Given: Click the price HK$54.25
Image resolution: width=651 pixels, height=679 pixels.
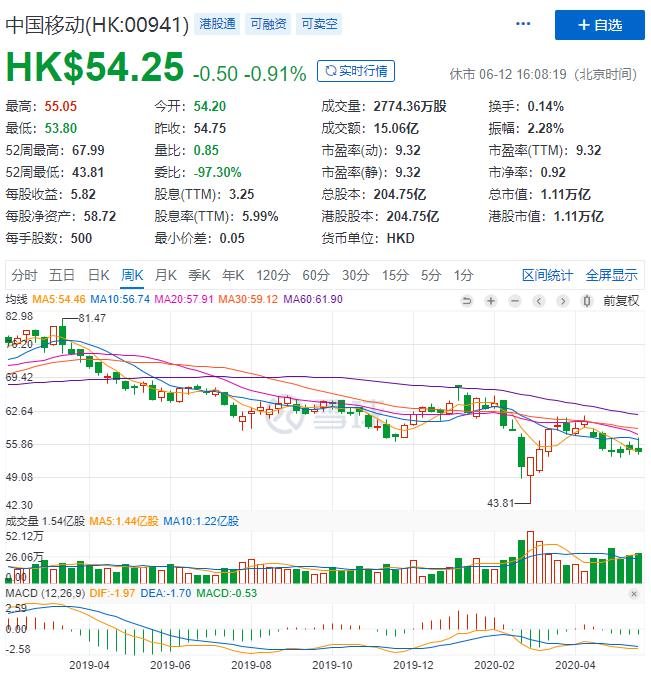Looking at the screenshot, I should click(95, 67).
